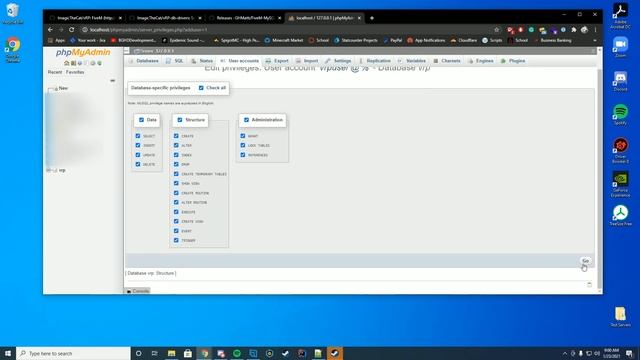Open the Driver Booster desktop shortcut
The image size is (640, 360).
point(620,150)
